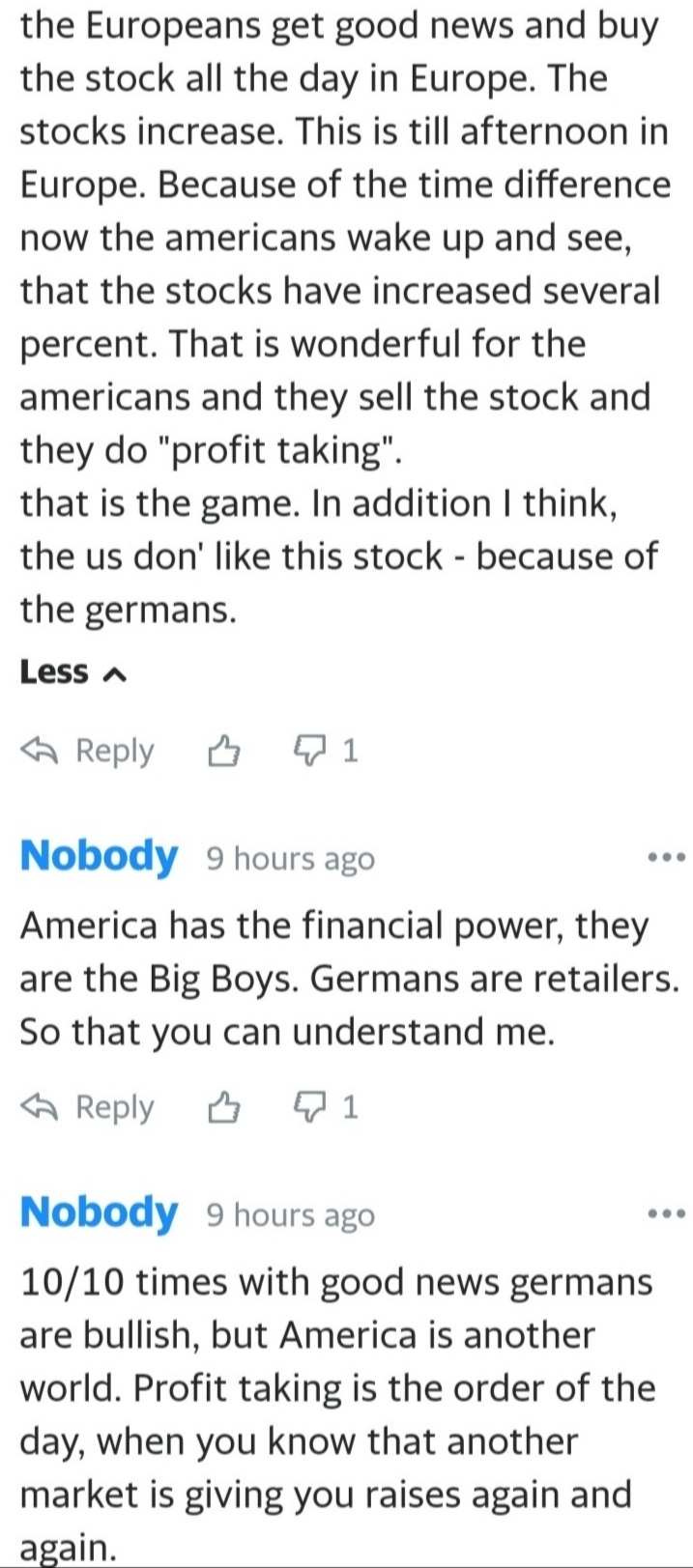
Task: Open more options for the "Big Boys" comment
Action: point(667,857)
